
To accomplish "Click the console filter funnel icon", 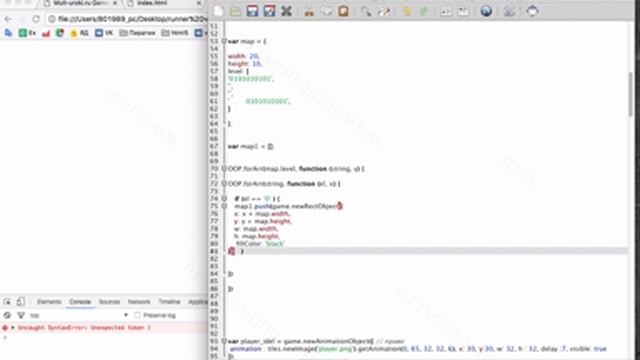I will click(21, 315).
